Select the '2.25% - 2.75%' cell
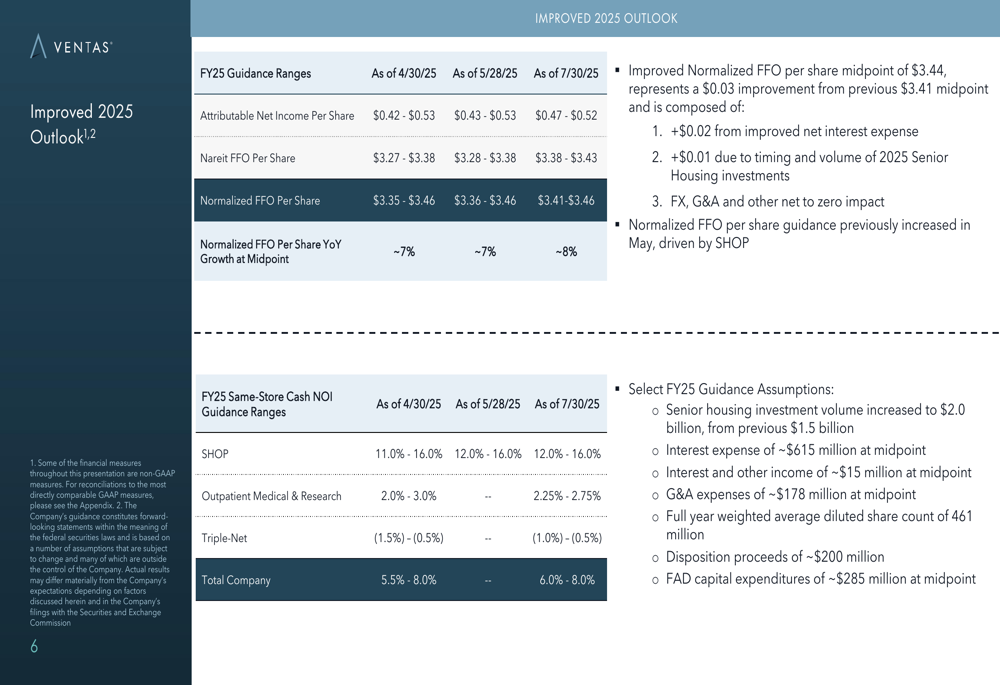The image size is (1000, 685). tap(567, 496)
